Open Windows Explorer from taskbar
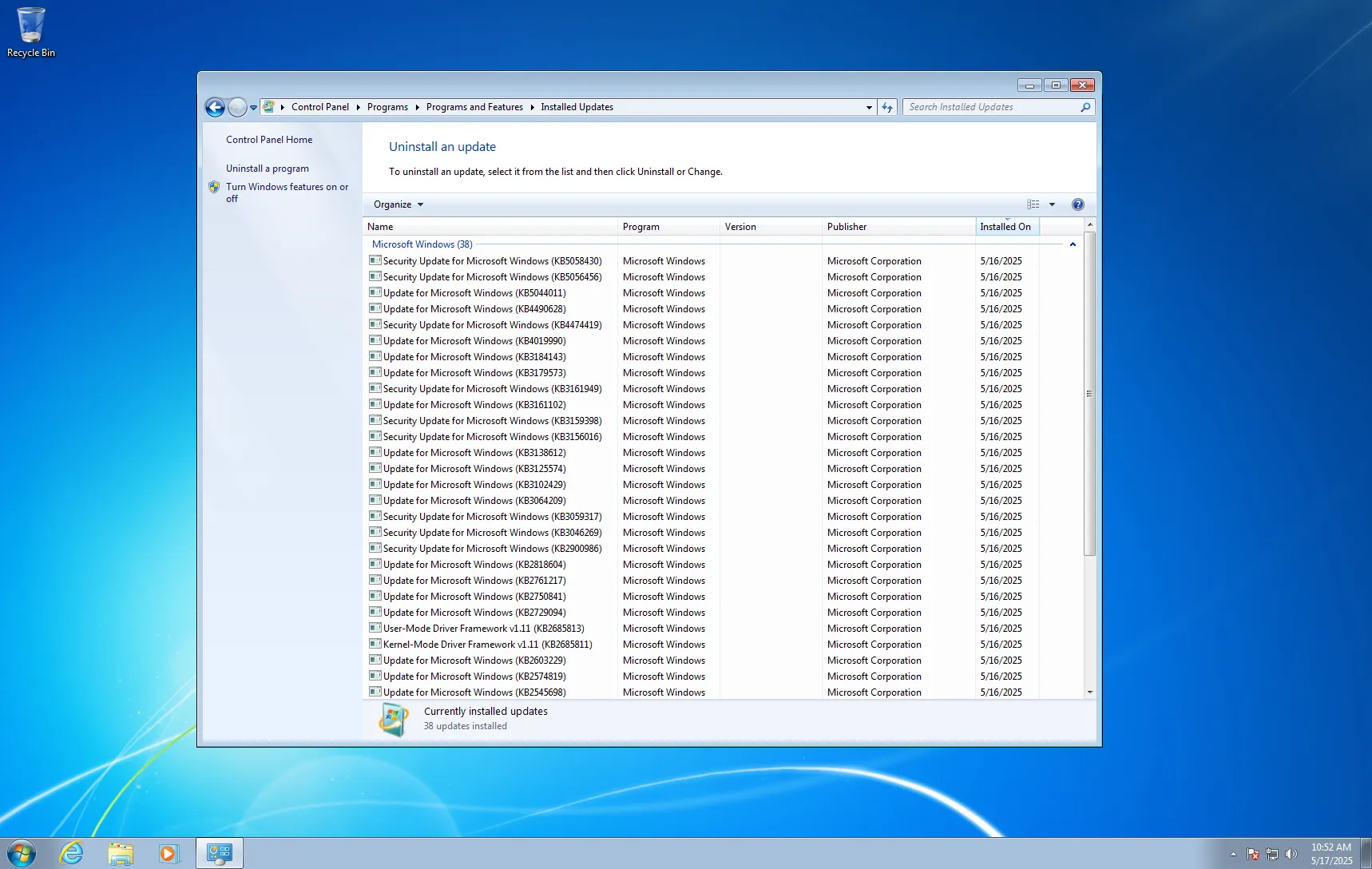Viewport: 1372px width, 869px height. tap(121, 853)
